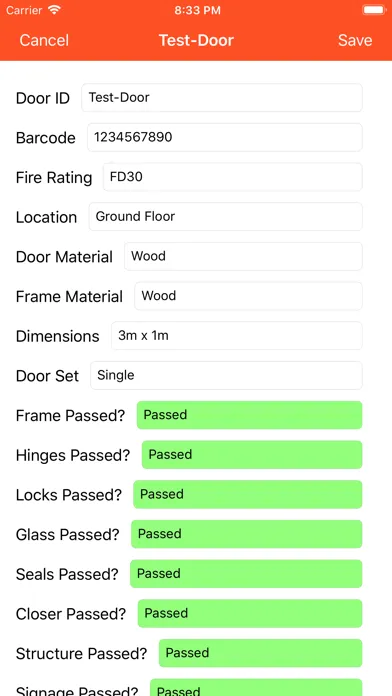Edit the Location Ground Floor field
Image resolution: width=392 pixels, height=696 pixels.
(226, 217)
